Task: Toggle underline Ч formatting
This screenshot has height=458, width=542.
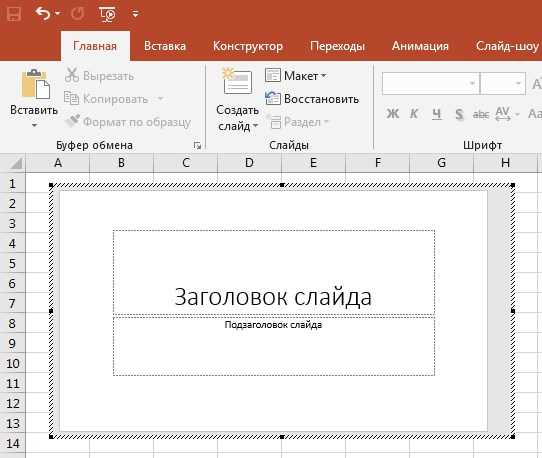Action: 437,113
